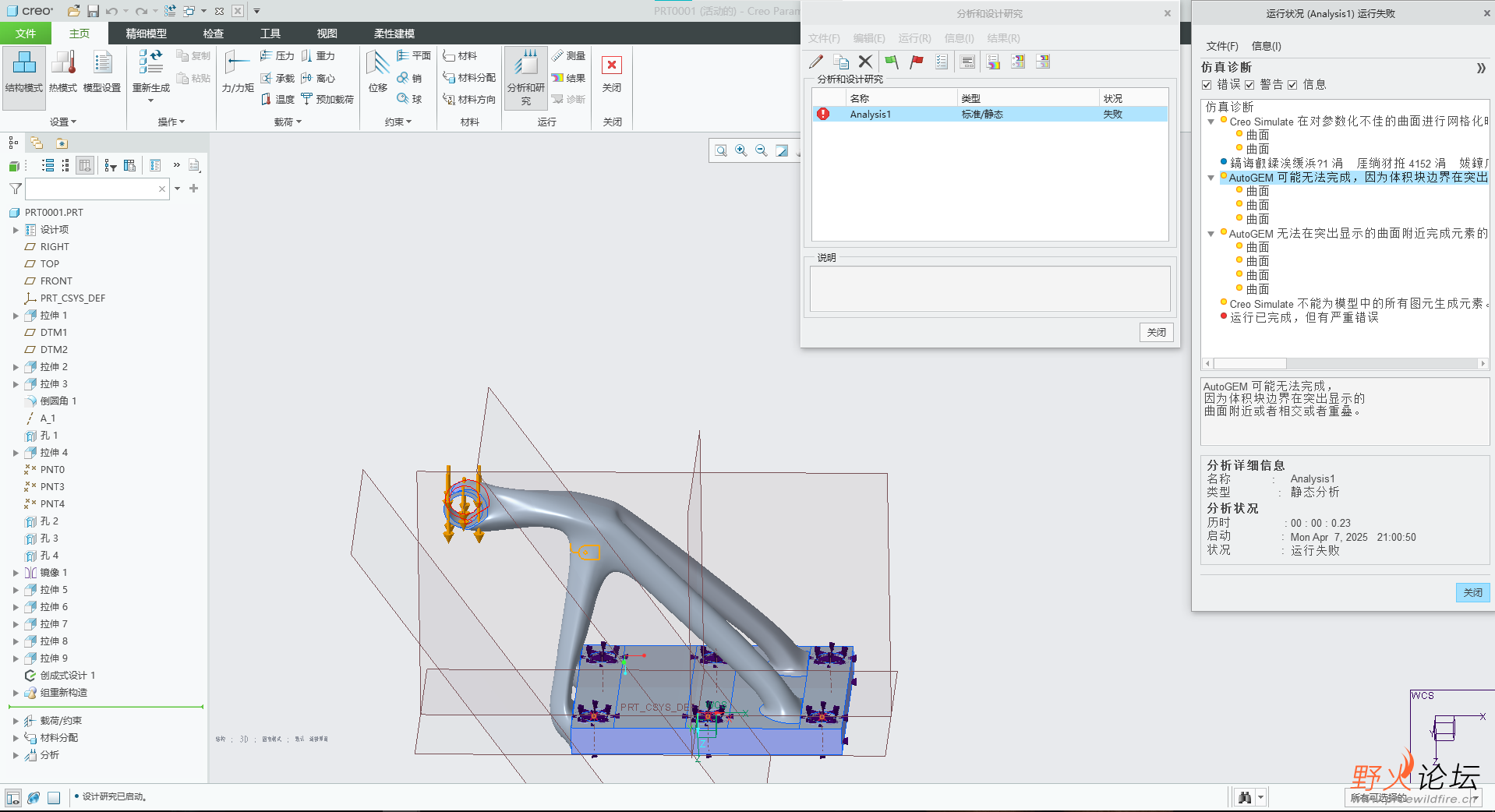Open 信息(I) menu in run status window
The image size is (1495, 812).
(1266, 46)
